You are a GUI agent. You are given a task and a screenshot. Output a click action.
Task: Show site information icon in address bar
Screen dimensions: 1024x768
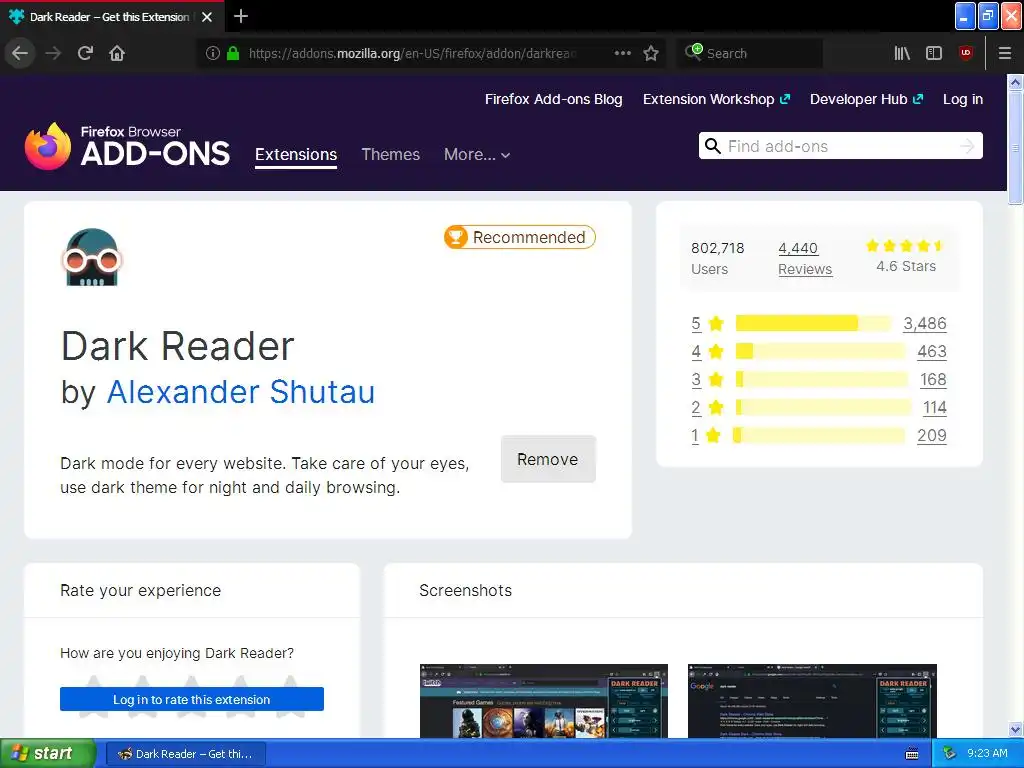tap(212, 53)
